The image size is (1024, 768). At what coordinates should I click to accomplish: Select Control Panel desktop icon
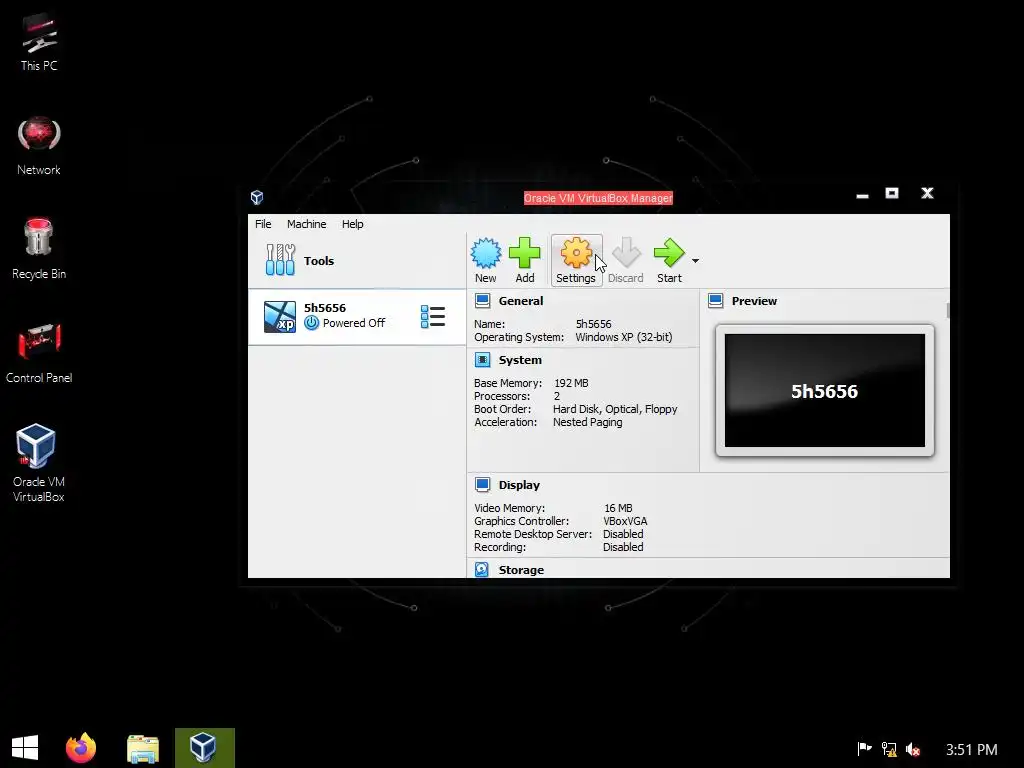(39, 353)
